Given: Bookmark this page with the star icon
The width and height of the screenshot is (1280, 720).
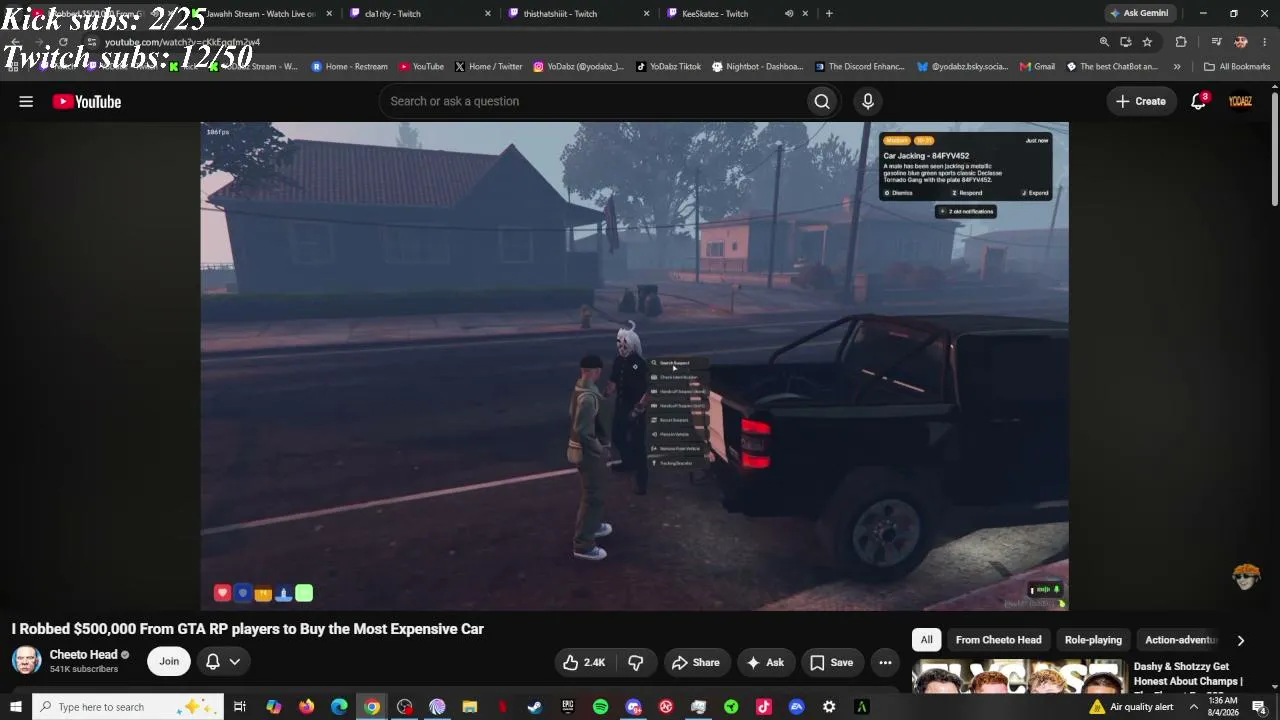Looking at the screenshot, I should [x=1147, y=42].
